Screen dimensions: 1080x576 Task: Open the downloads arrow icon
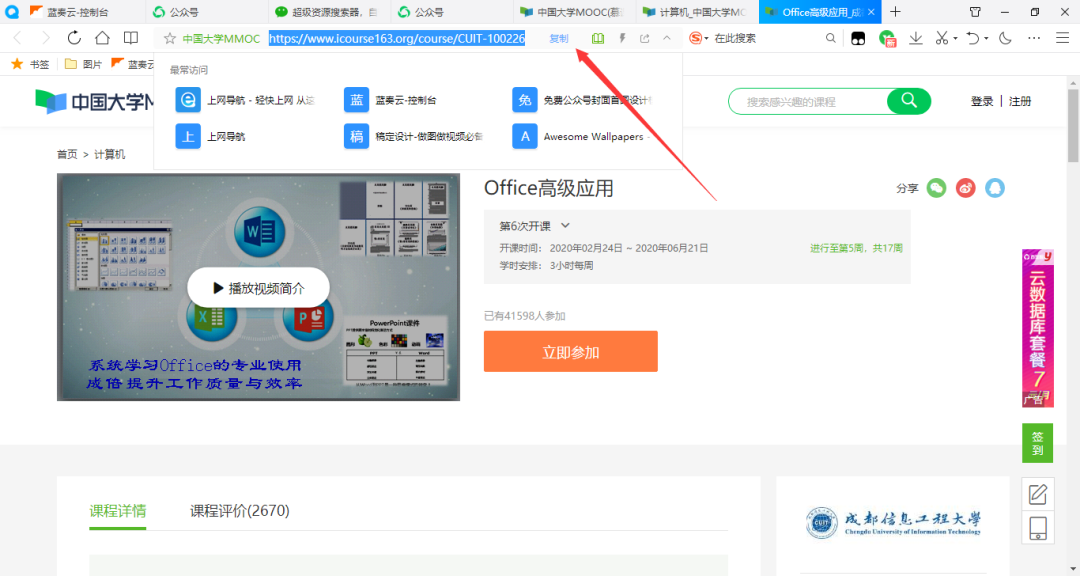[915, 38]
